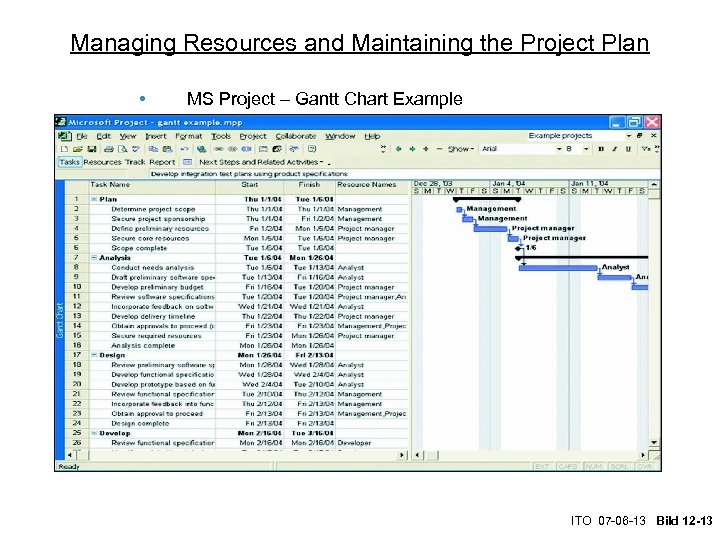The width and height of the screenshot is (720, 540).
Task: Select the Scope complete milestone diamond 1/6
Action: [519, 248]
